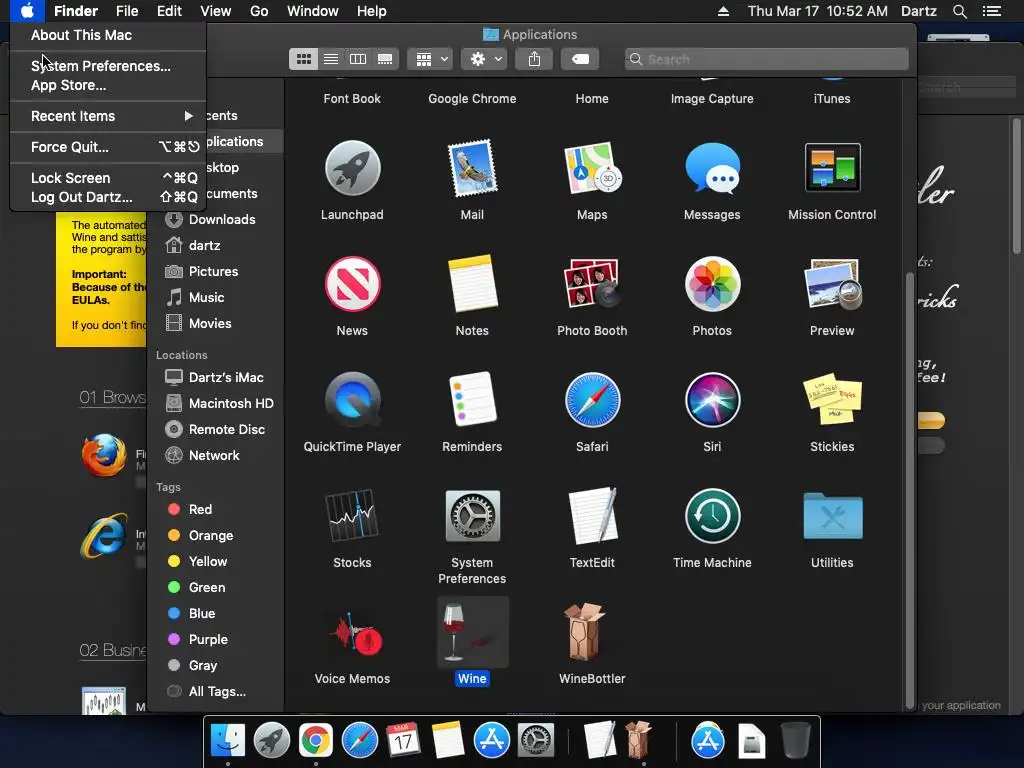This screenshot has width=1024, height=768.
Task: Open the TextEdit app icon
Action: pos(592,516)
